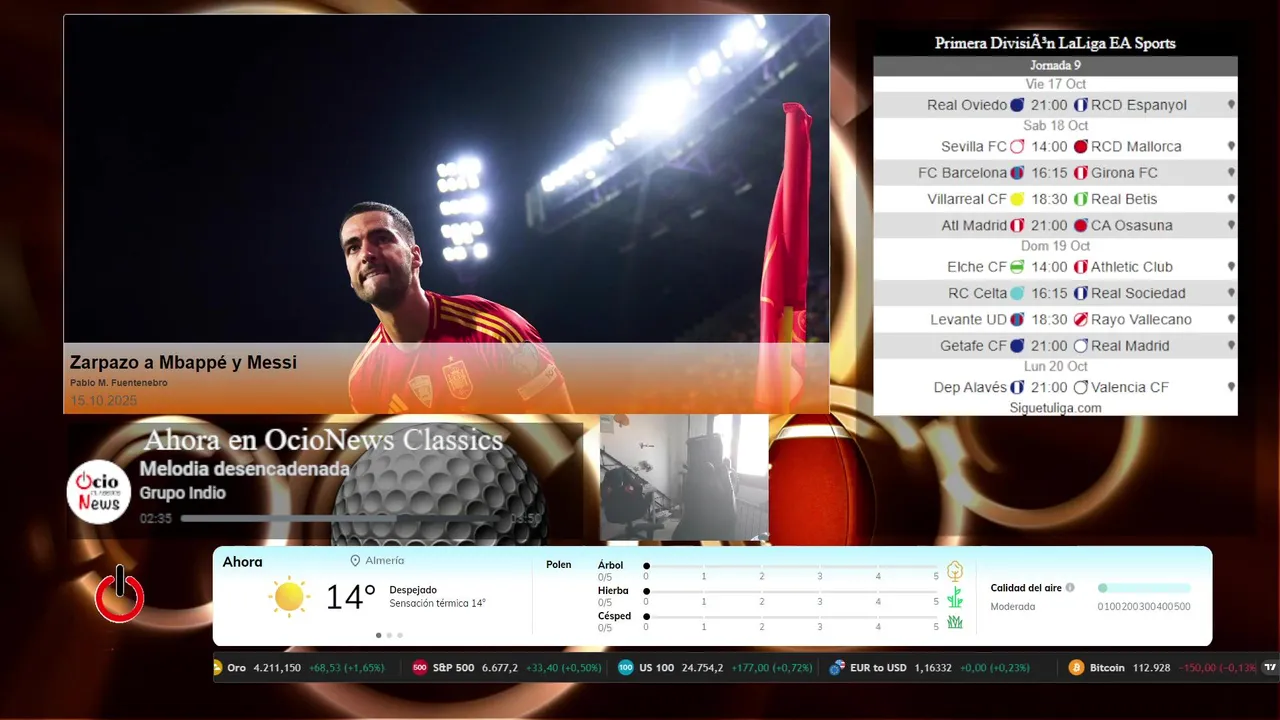Click the Athletic Club team name
Viewport: 1280px width, 720px height.
point(1132,267)
